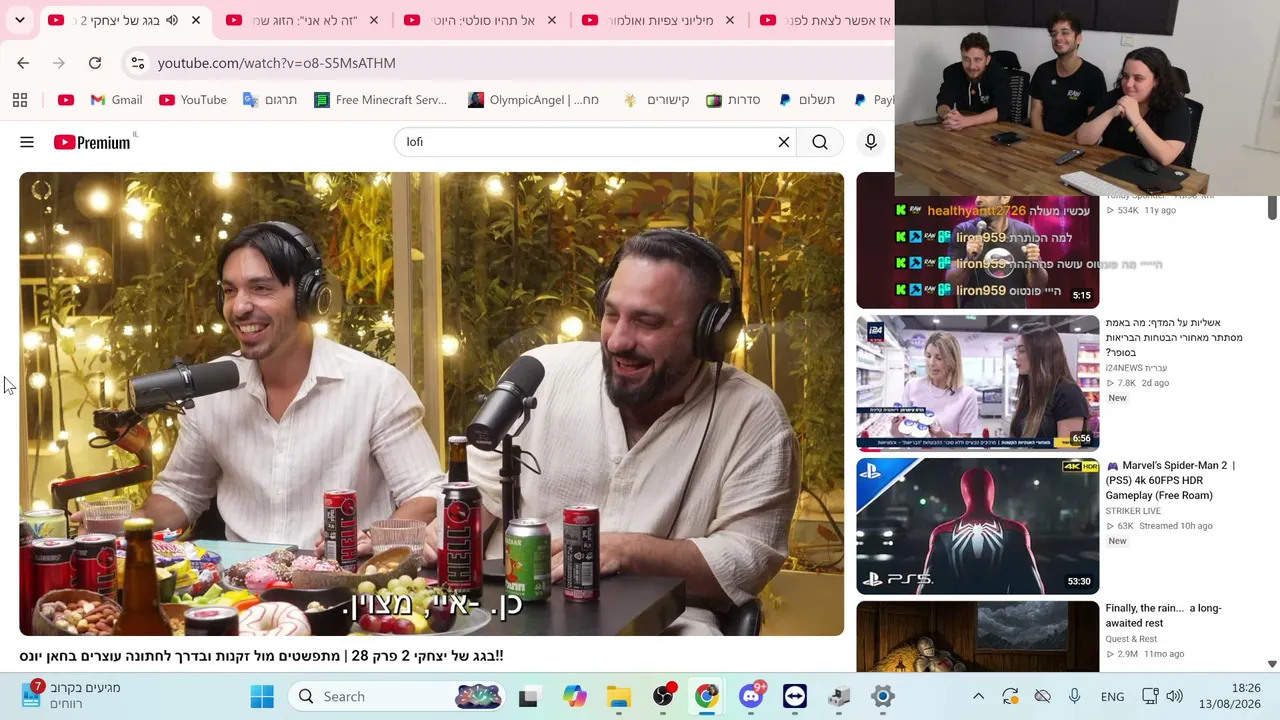Viewport: 1280px width, 720px height.
Task: Open OBS Studio from the taskbar
Action: 663,696
